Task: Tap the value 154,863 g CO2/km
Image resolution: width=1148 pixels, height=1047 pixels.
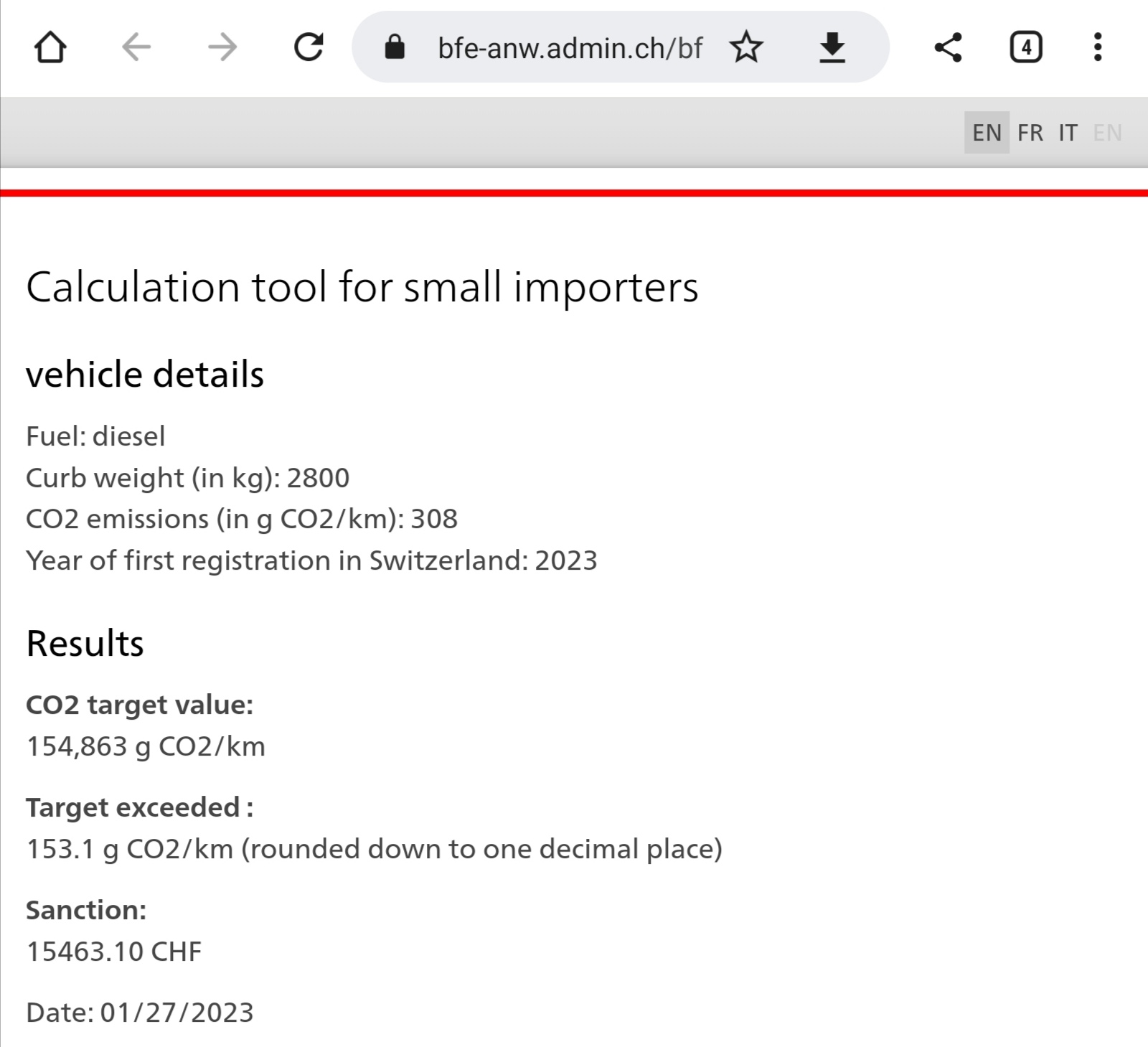Action: [146, 747]
